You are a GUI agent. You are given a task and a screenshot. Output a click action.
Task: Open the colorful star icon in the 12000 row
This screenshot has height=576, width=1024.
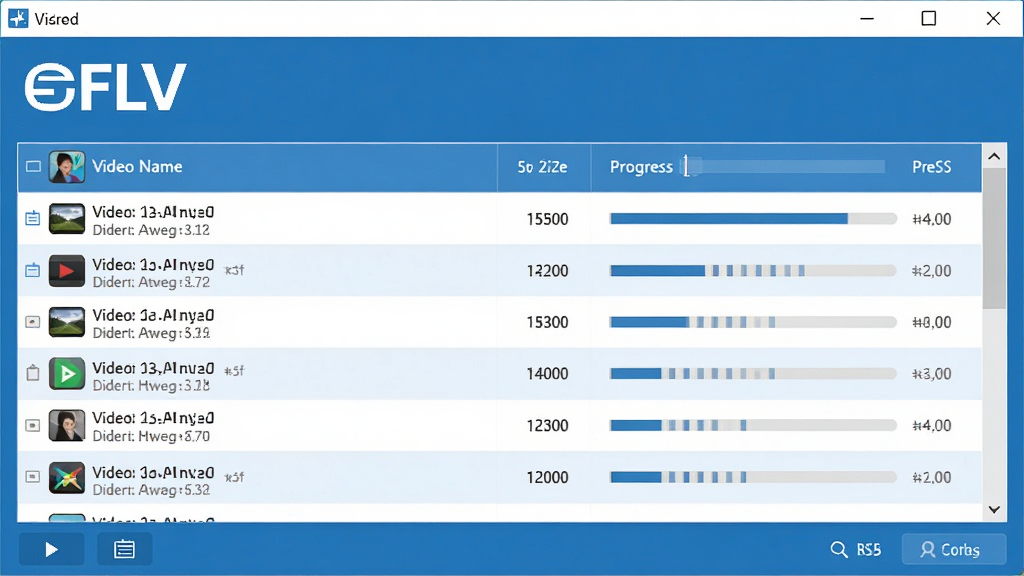click(67, 477)
